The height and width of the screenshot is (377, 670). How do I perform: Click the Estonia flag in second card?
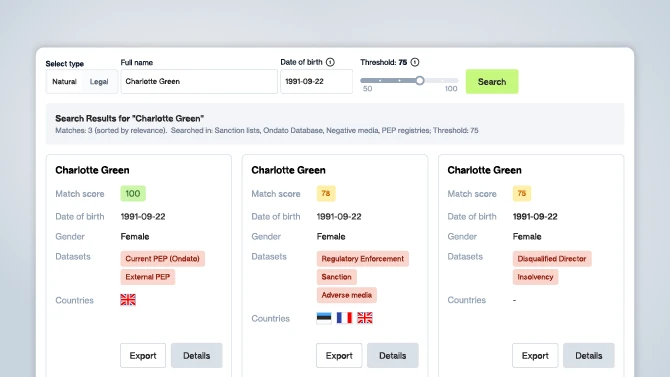(324, 318)
